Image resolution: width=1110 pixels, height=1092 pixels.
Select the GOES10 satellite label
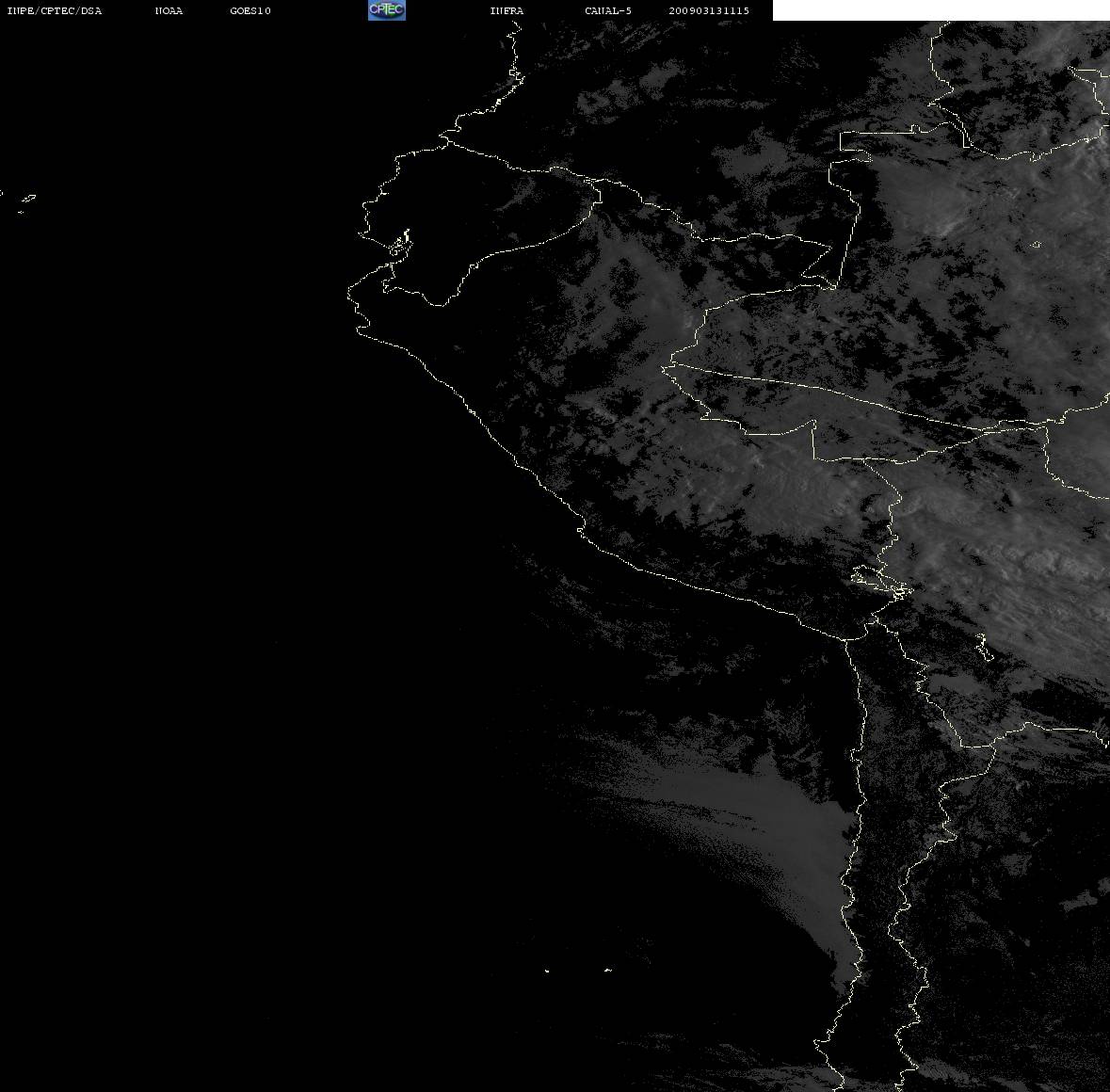250,10
